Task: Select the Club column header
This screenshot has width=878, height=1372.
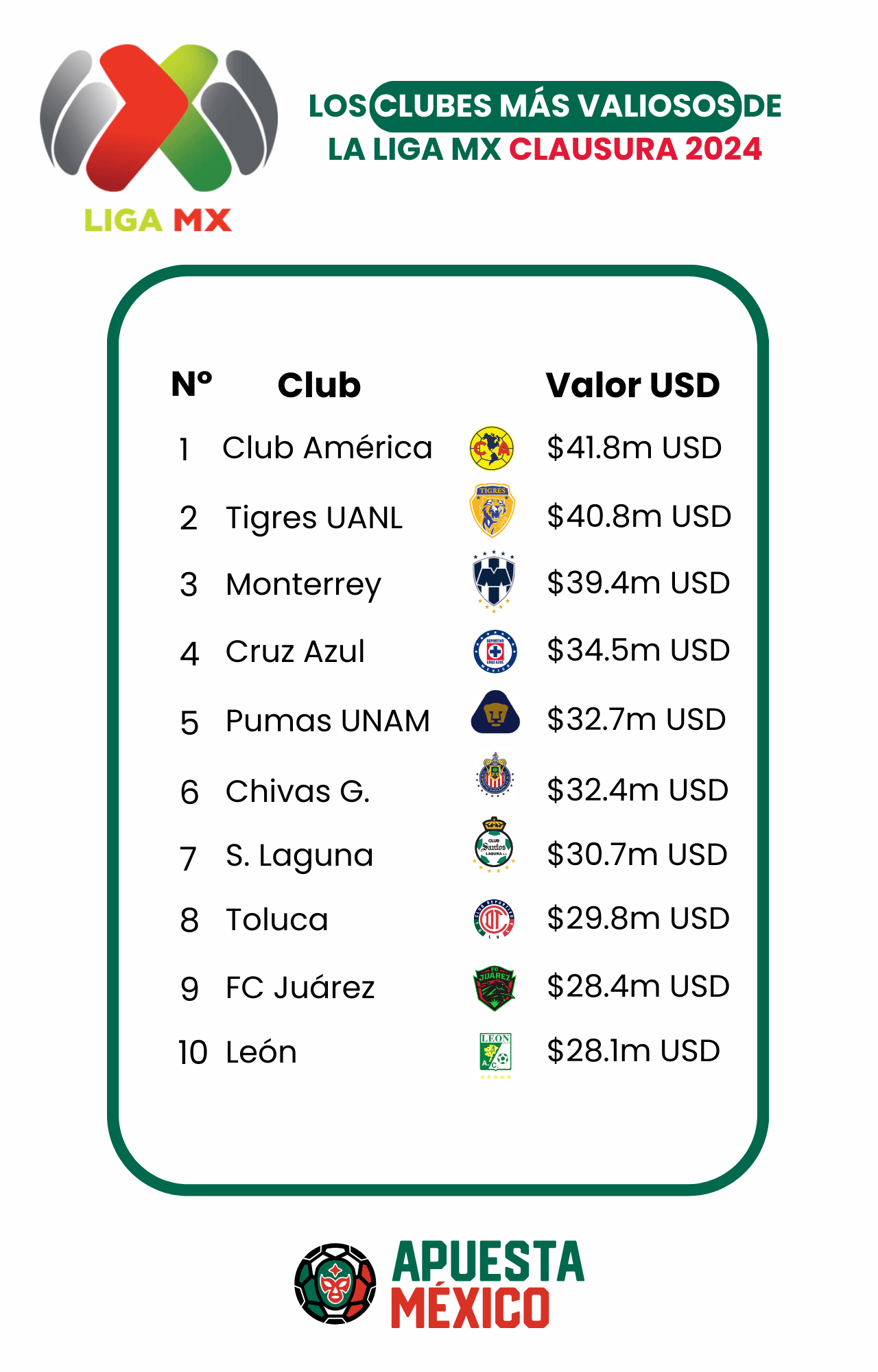Action: (x=319, y=385)
